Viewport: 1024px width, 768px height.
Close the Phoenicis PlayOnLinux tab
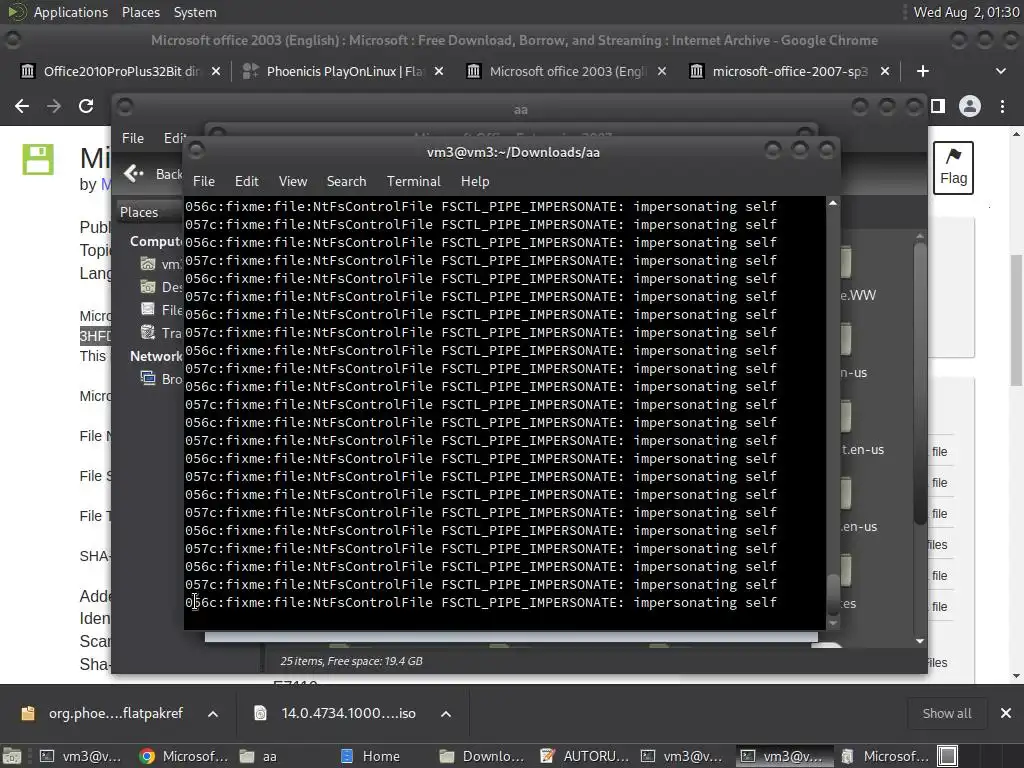click(439, 71)
